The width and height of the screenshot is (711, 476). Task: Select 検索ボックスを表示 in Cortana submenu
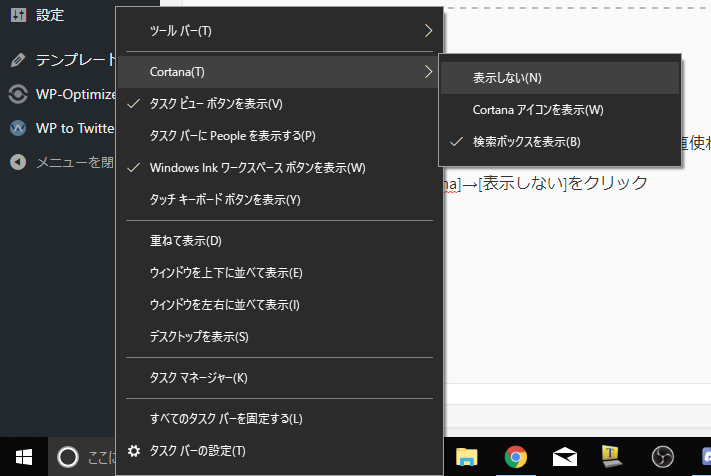[526, 142]
